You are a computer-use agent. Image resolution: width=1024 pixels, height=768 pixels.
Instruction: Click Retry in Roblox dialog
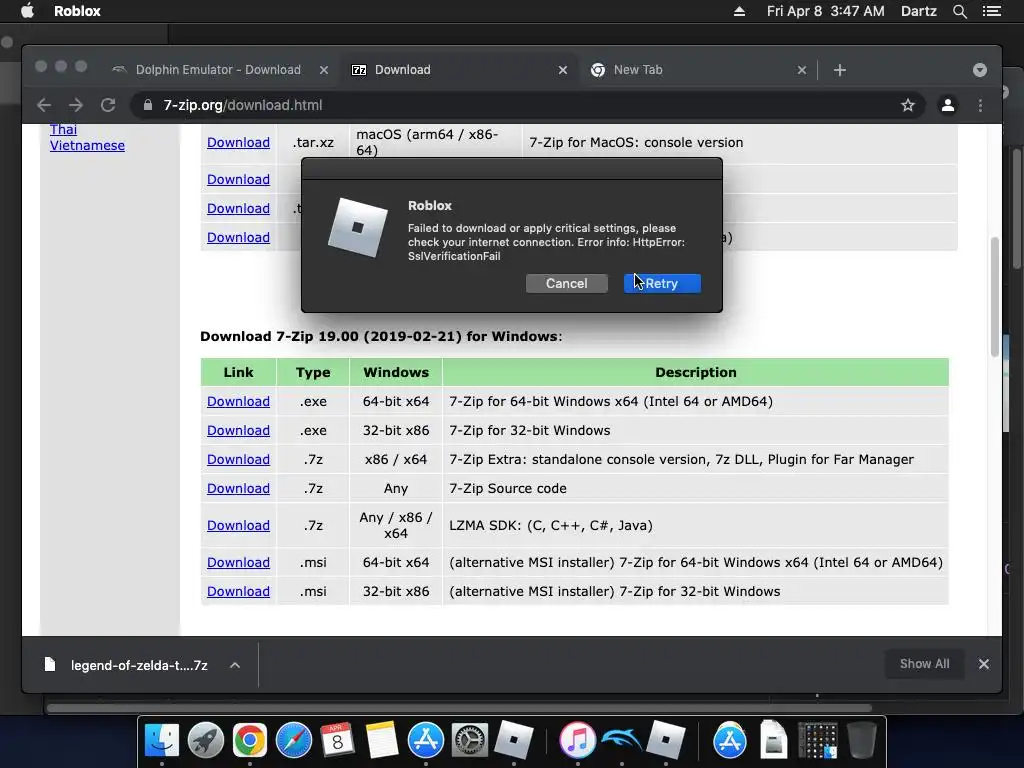click(662, 283)
